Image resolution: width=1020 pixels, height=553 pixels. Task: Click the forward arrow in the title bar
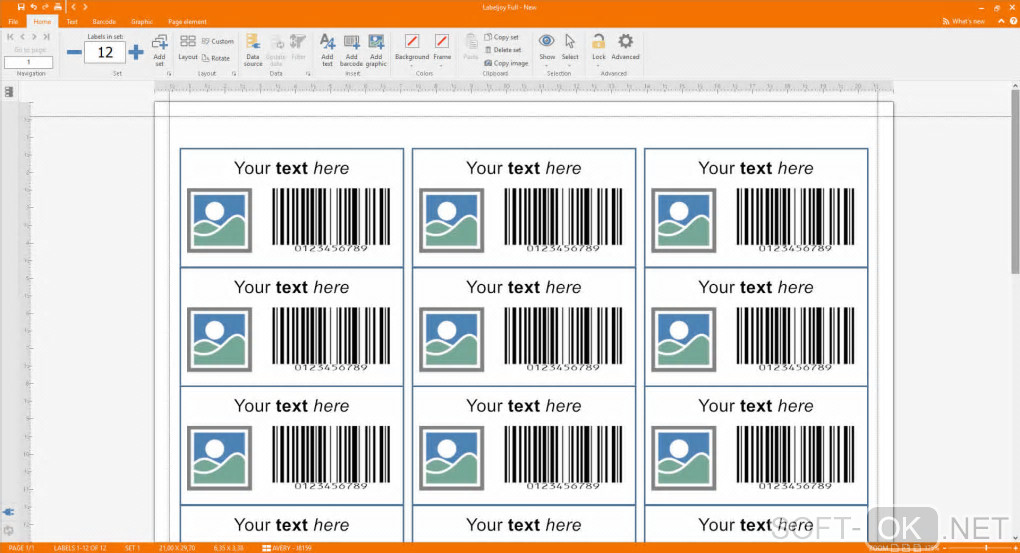[85, 7]
